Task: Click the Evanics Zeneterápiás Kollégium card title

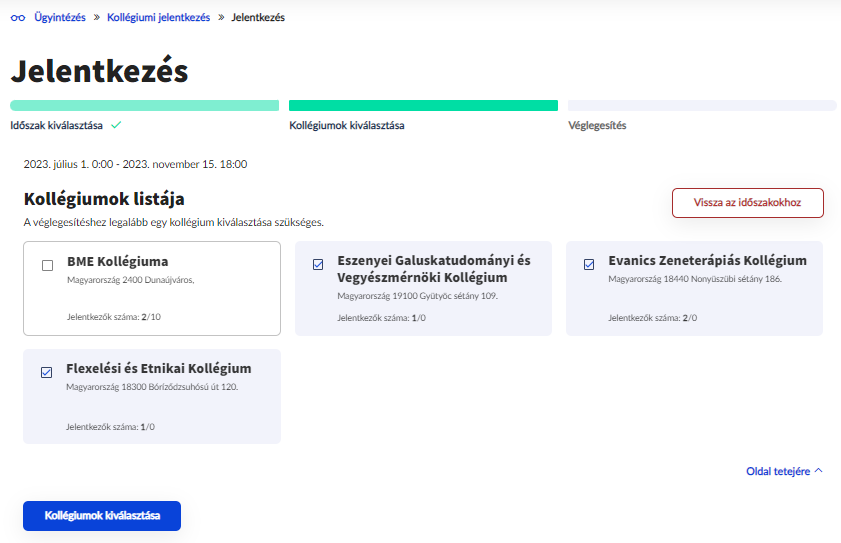Action: coord(707,261)
